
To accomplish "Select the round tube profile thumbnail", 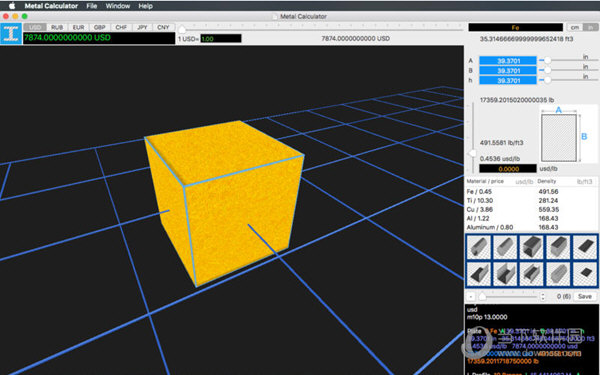I will (479, 247).
